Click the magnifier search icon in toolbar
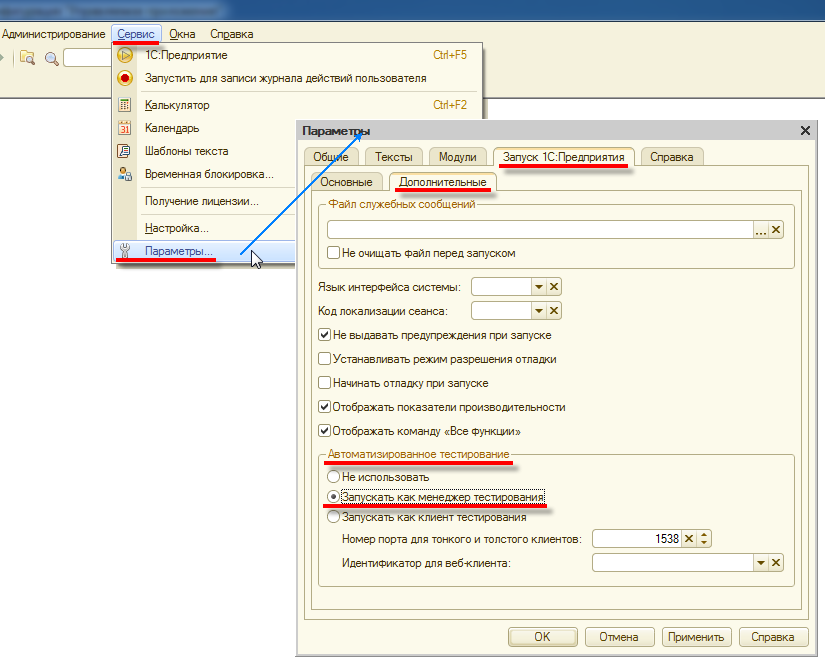 point(51,57)
